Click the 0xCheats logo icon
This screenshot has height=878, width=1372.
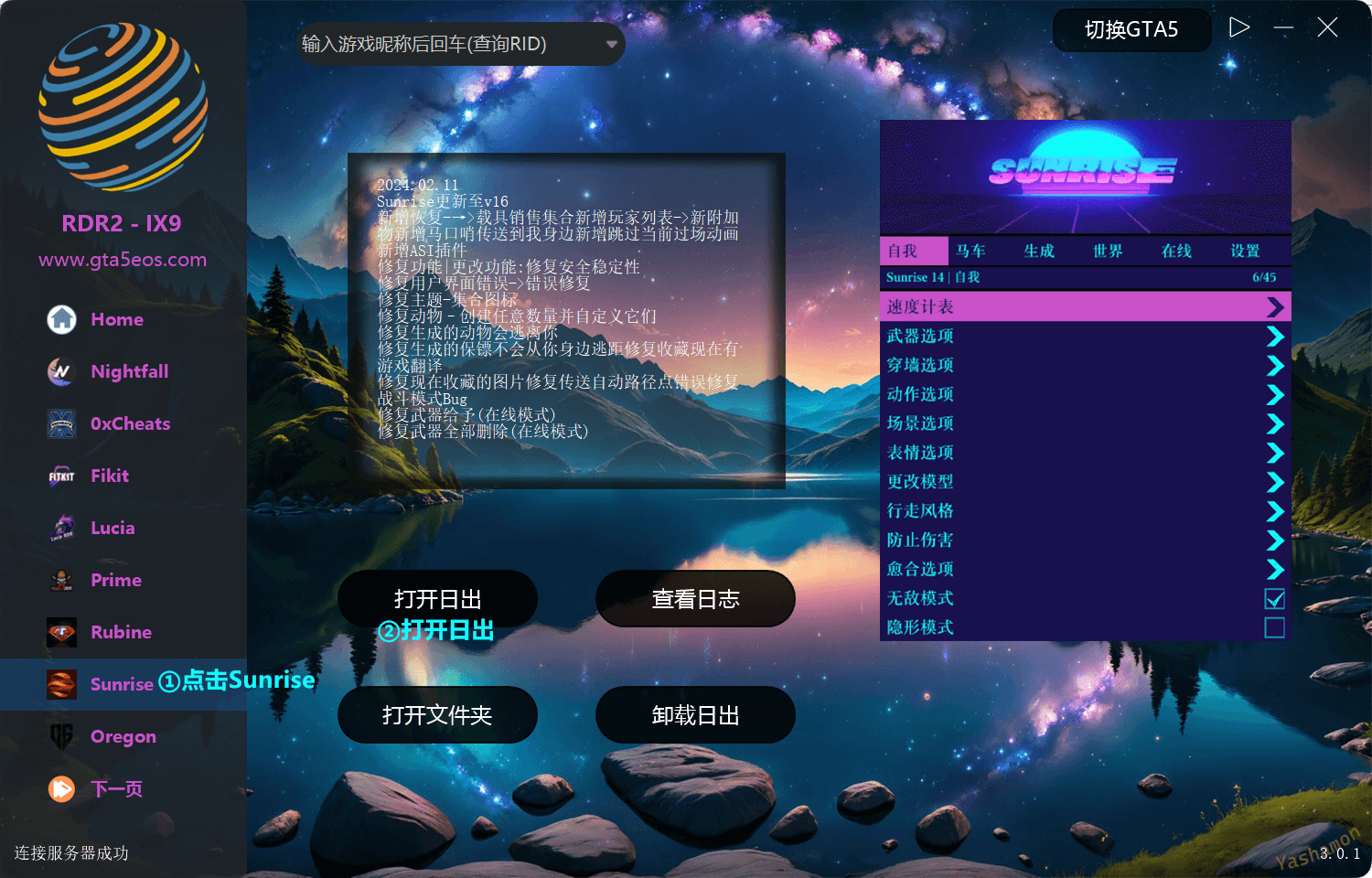click(61, 423)
